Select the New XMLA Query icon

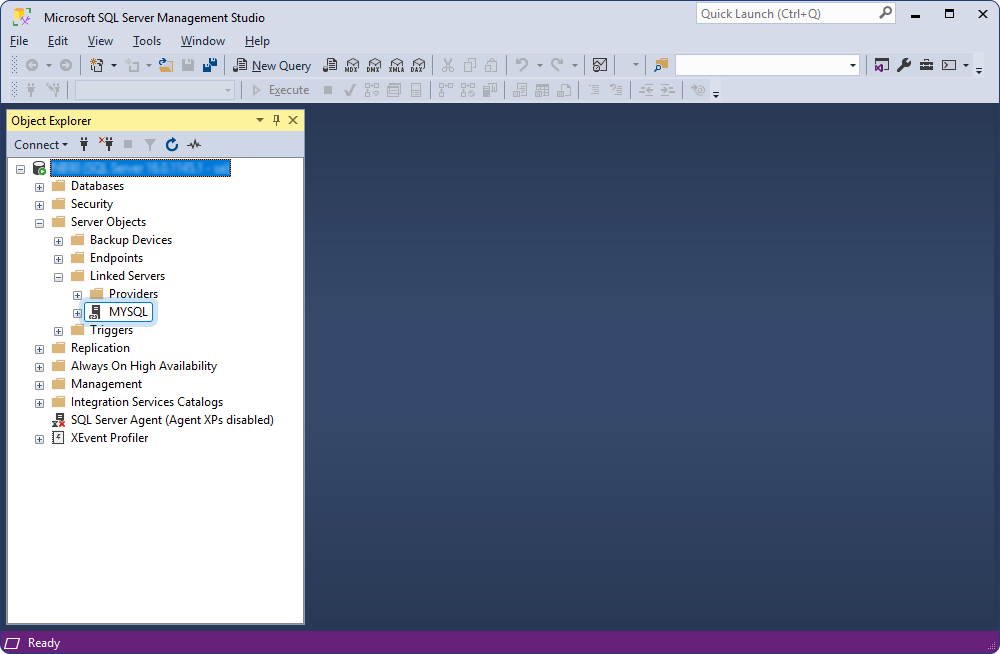(x=396, y=65)
